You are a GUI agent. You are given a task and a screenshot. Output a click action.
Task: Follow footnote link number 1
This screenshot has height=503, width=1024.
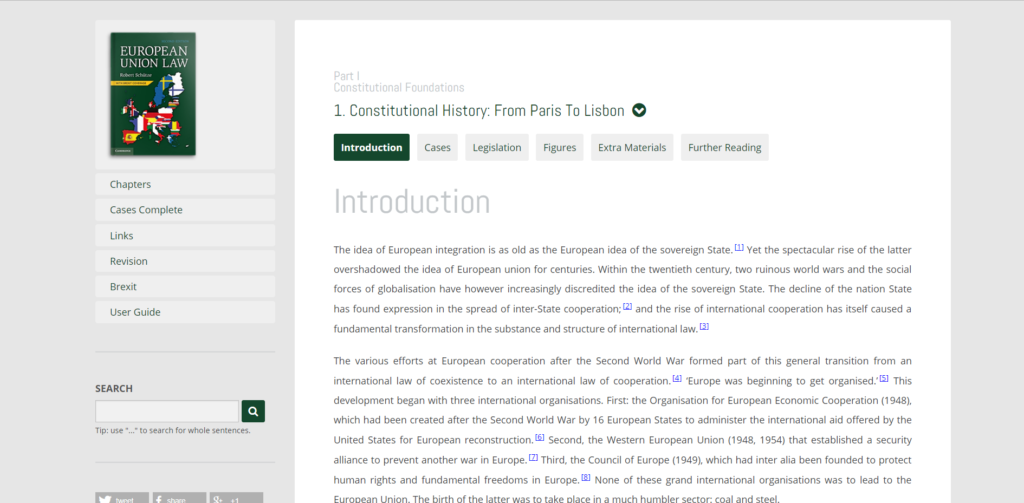[739, 247]
